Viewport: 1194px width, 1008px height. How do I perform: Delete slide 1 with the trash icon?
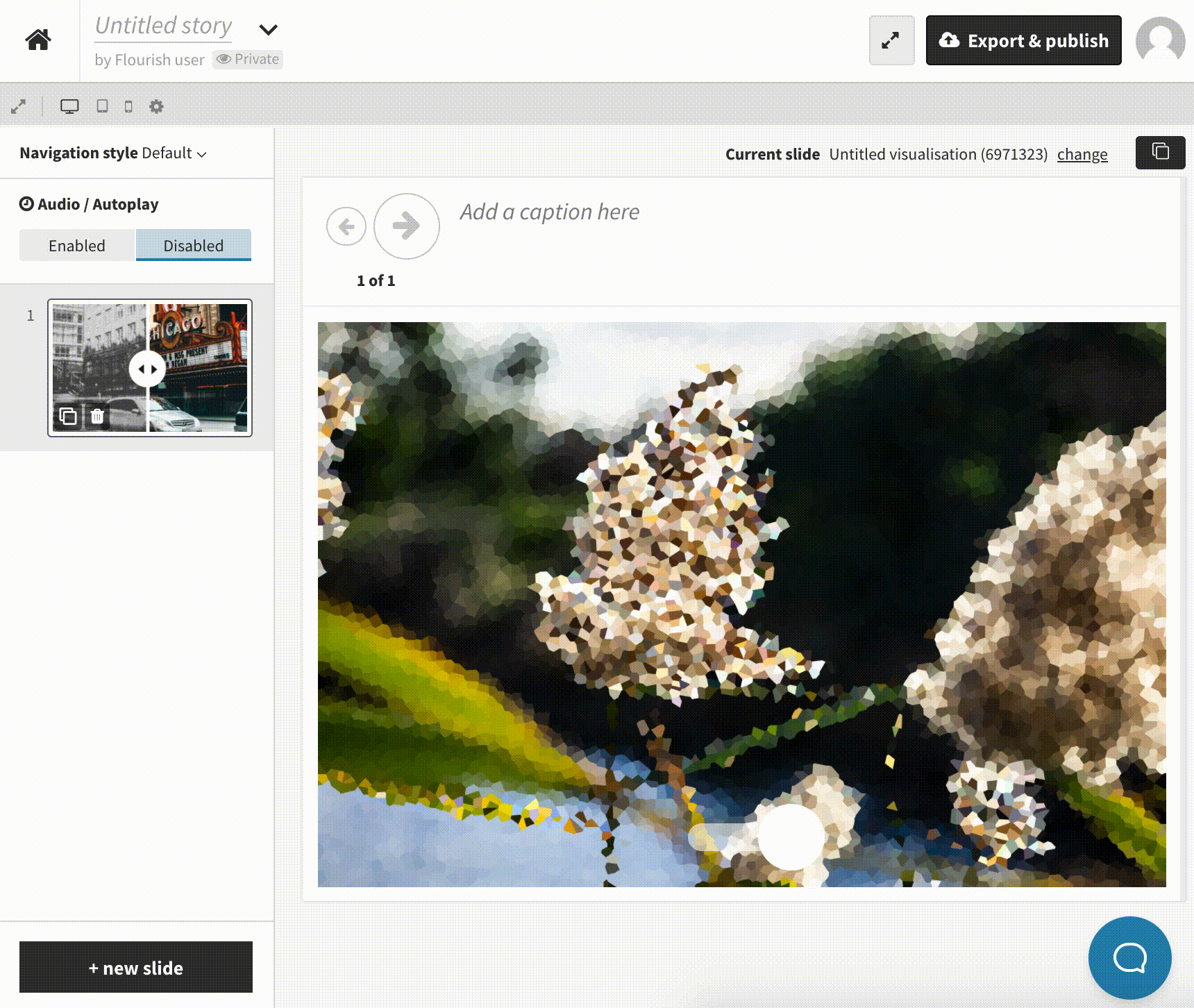[x=97, y=416]
